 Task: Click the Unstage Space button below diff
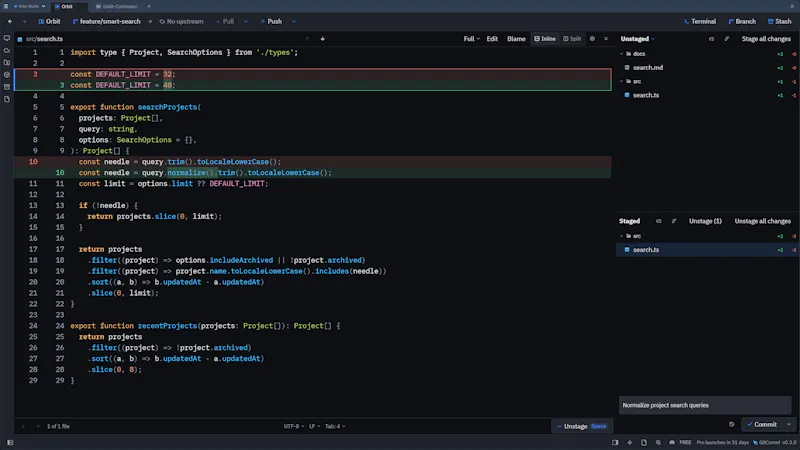(x=582, y=426)
